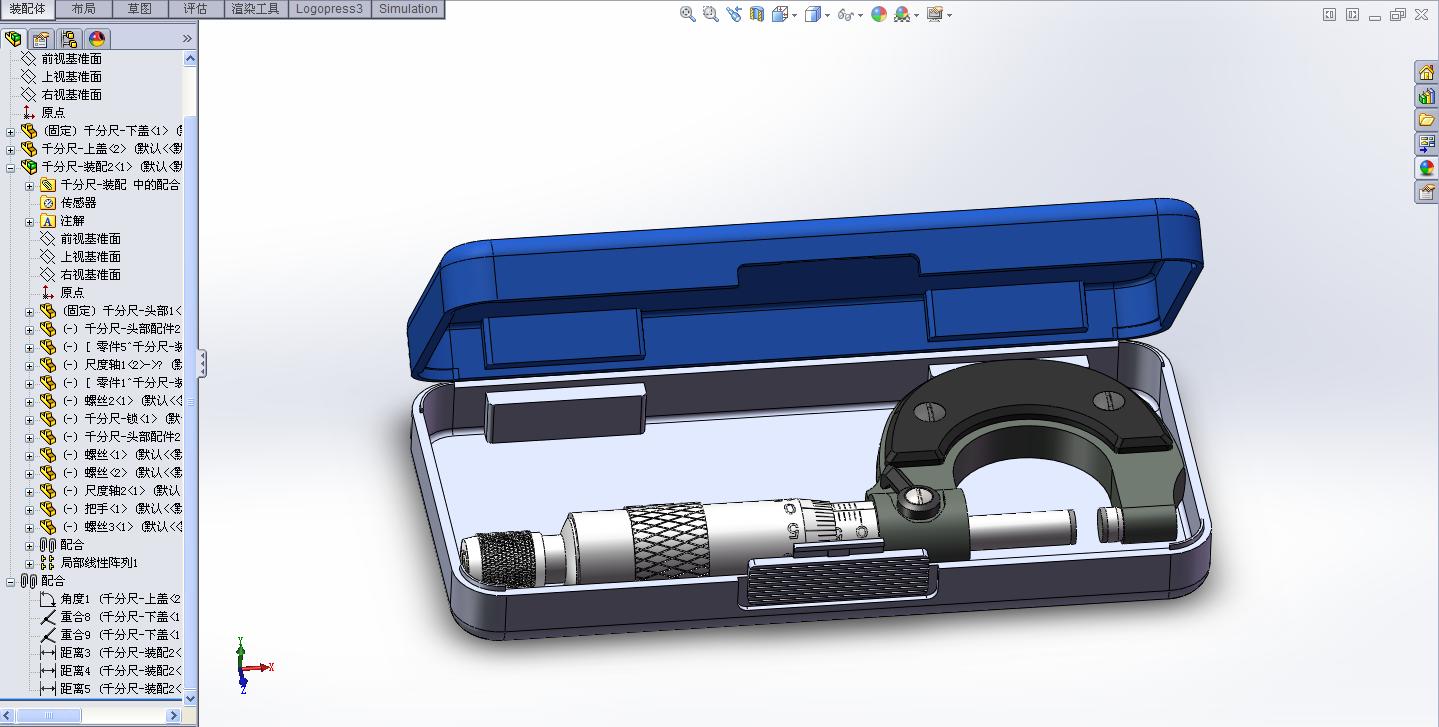Switch to the Simulation tab
This screenshot has height=727, width=1439.
click(x=408, y=9)
